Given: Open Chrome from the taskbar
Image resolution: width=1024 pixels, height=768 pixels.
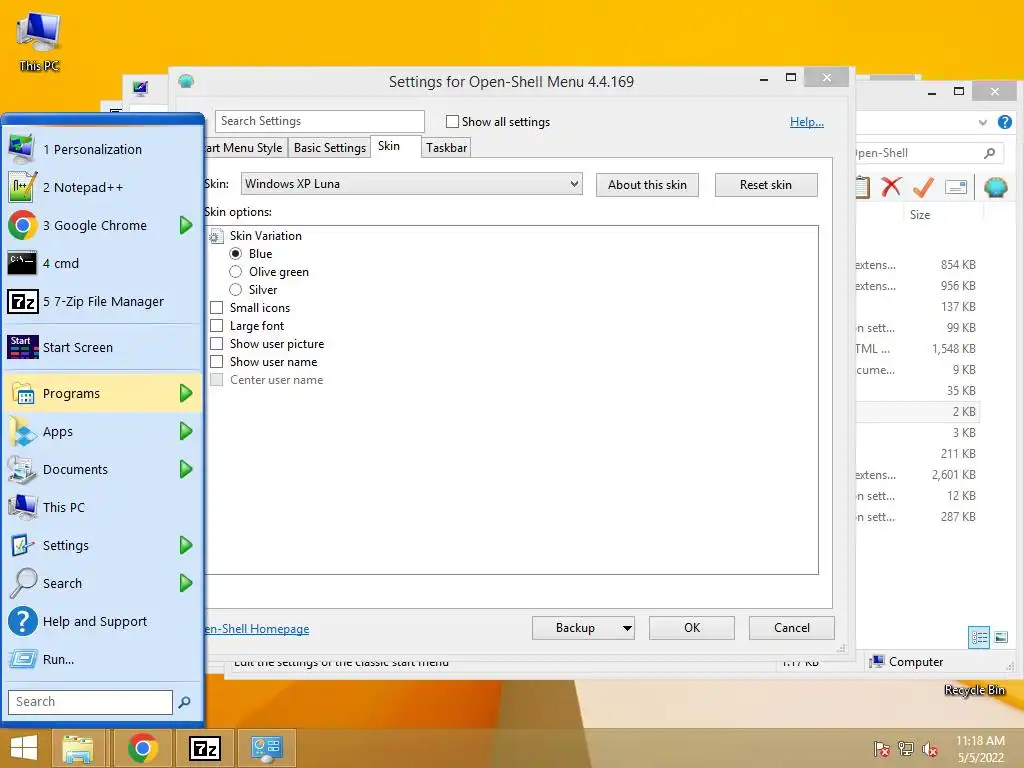Looking at the screenshot, I should pyautogui.click(x=142, y=748).
